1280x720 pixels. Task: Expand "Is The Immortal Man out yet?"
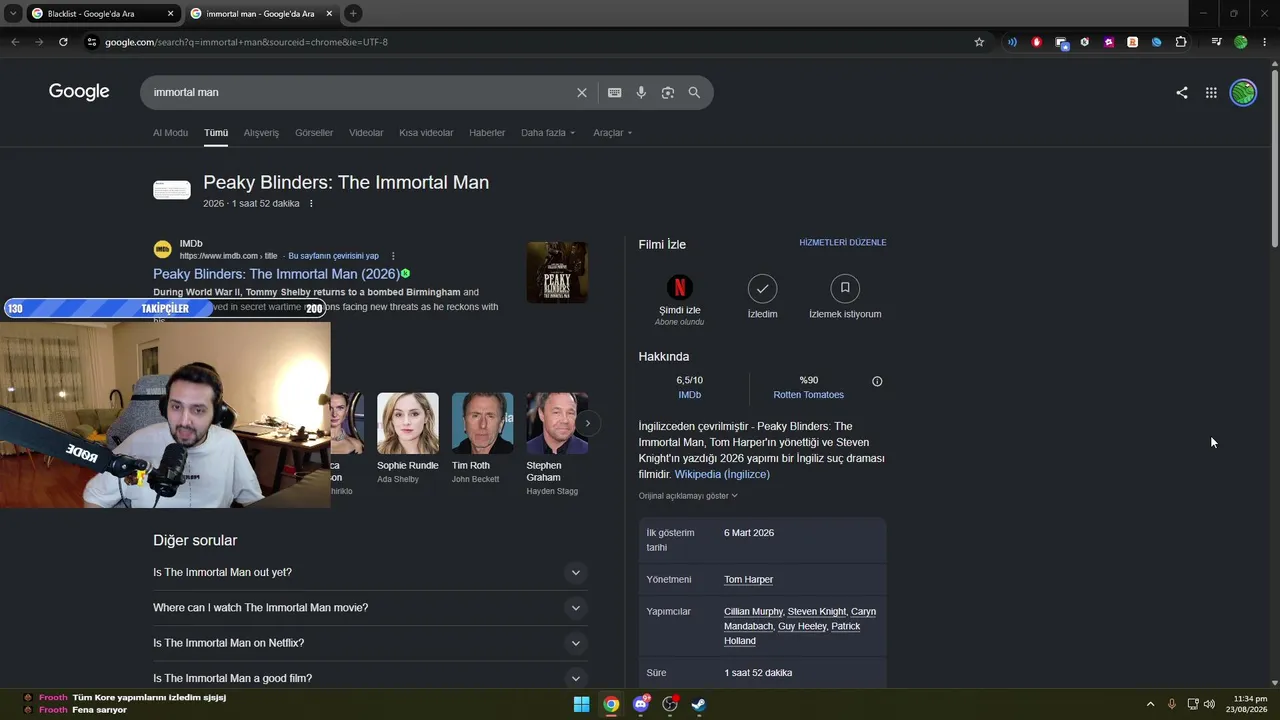click(370, 573)
